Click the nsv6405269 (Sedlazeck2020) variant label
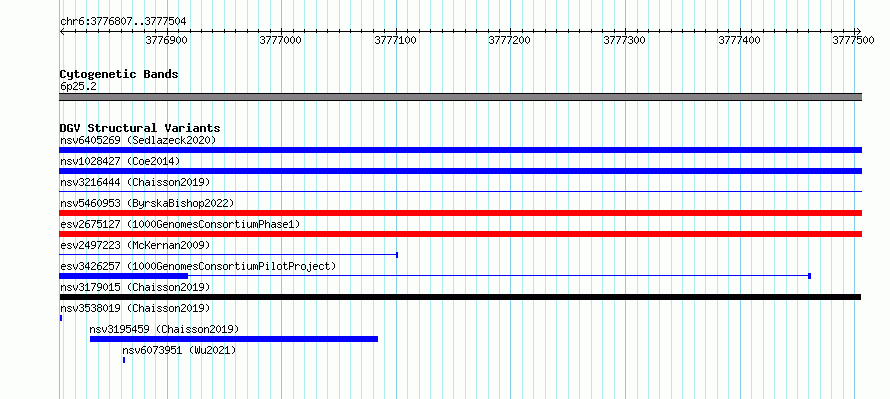The height and width of the screenshot is (399, 890). (x=138, y=140)
